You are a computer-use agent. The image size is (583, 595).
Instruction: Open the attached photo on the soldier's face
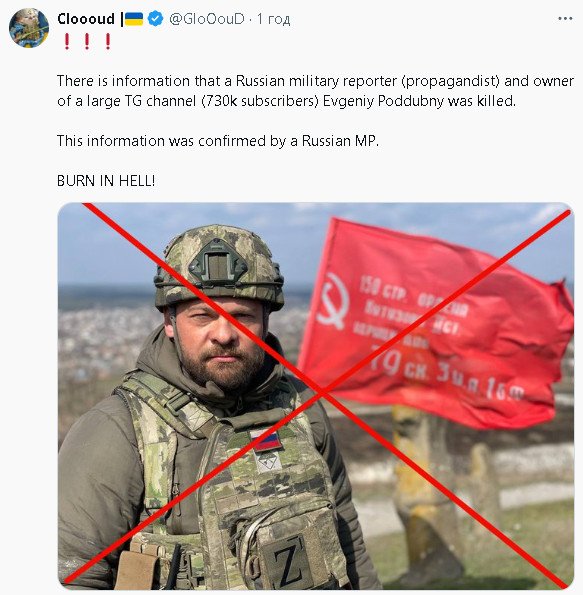point(222,343)
